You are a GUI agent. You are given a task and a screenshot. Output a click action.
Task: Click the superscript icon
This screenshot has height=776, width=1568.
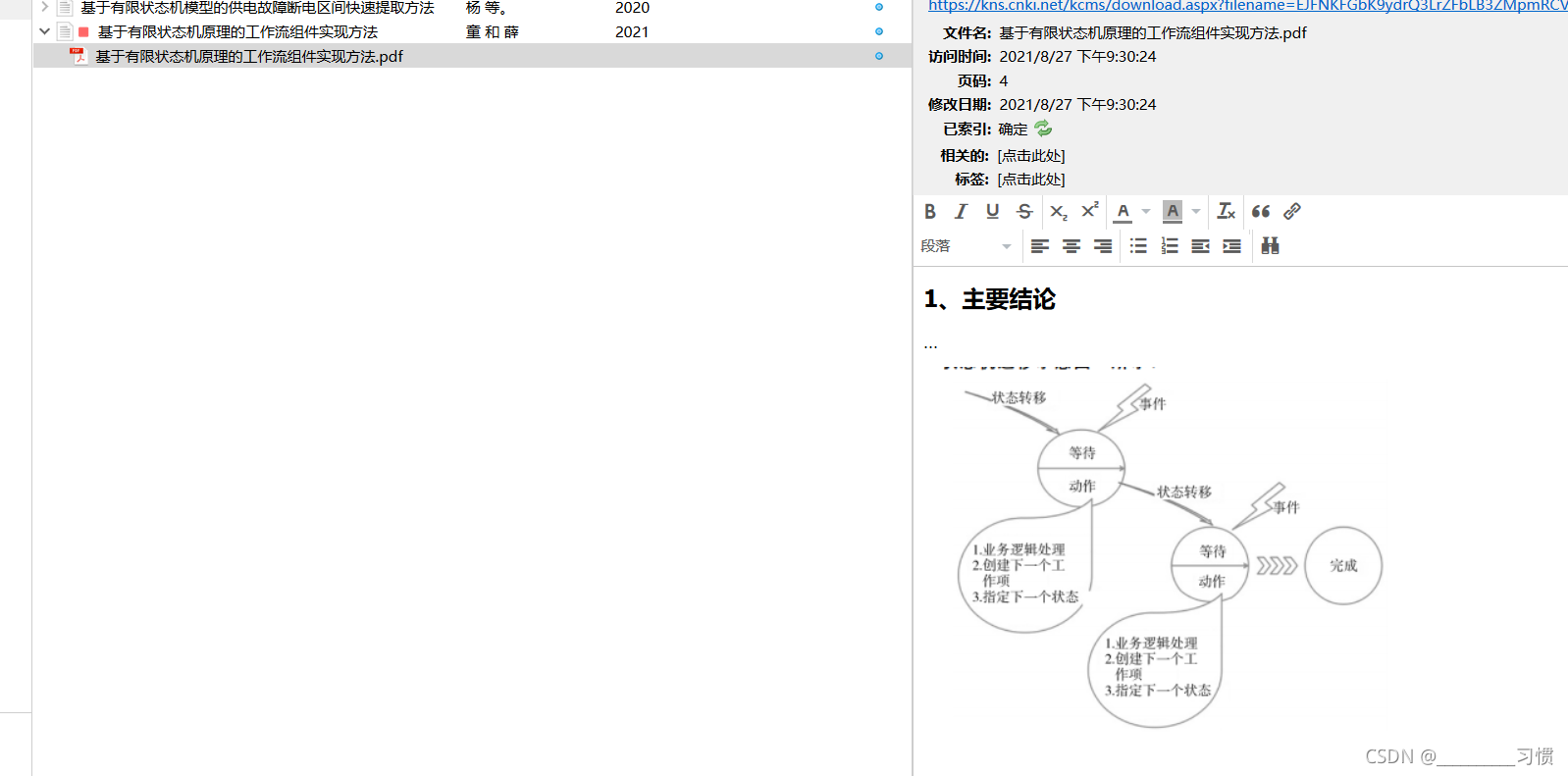(x=1089, y=211)
